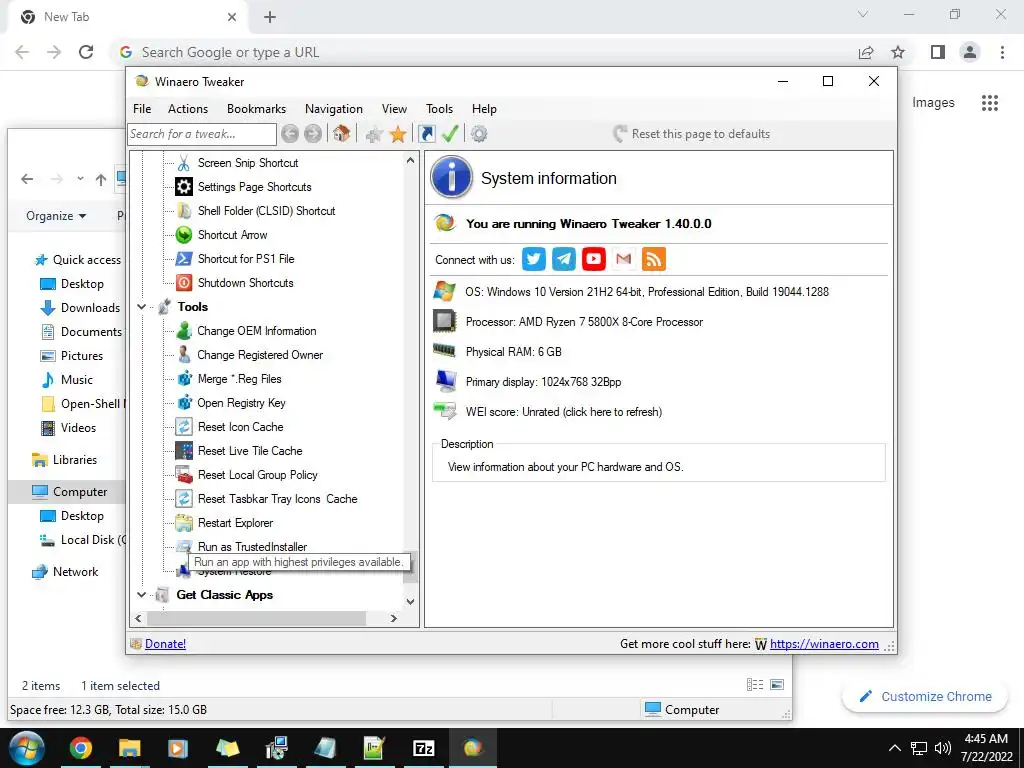The width and height of the screenshot is (1024, 768).
Task: Select Run as TrustedInstaller tool
Action: point(252,547)
